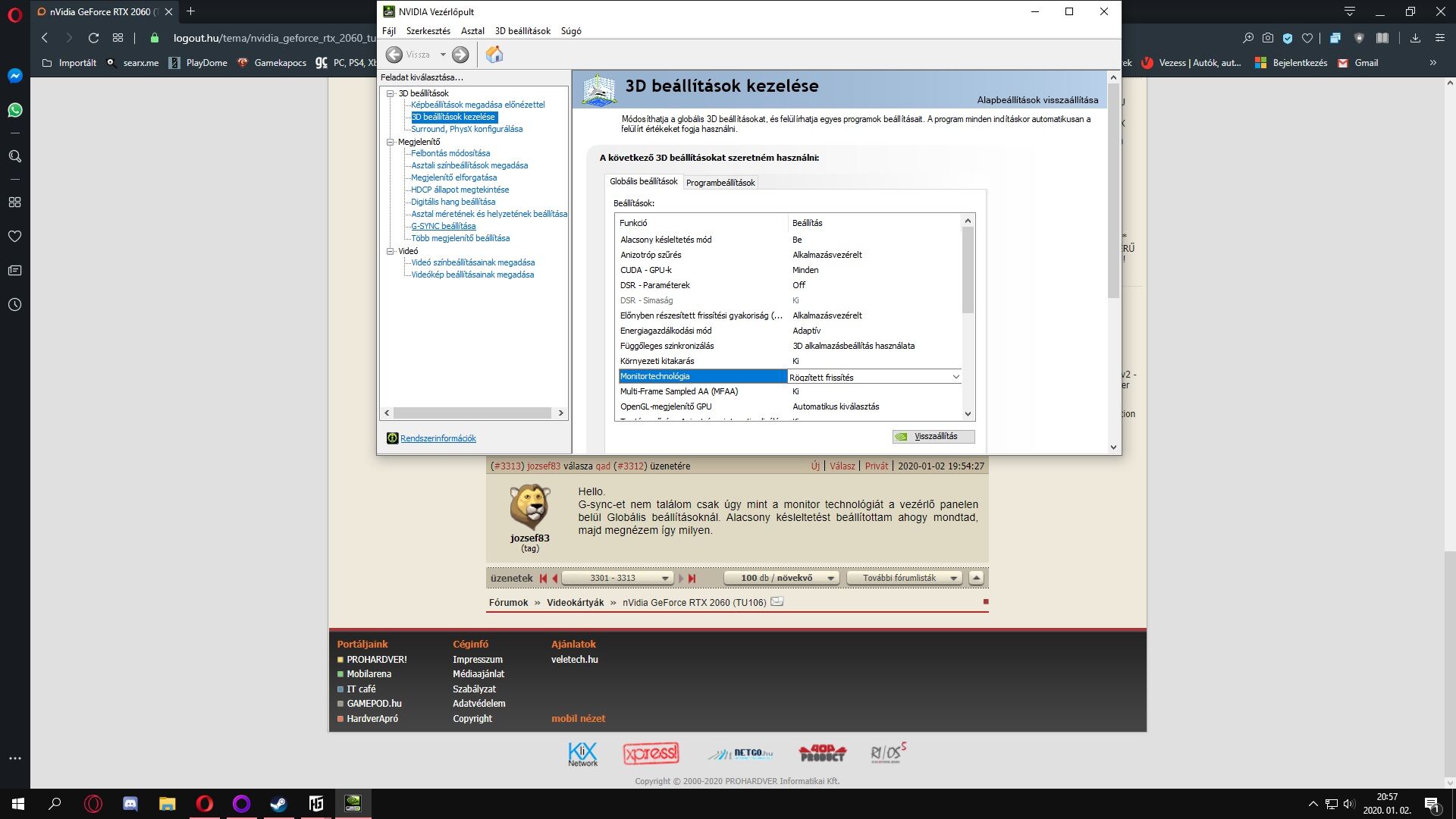The image size is (1456, 819).
Task: Collapse the Megjelenítő tree node
Action: 391,142
